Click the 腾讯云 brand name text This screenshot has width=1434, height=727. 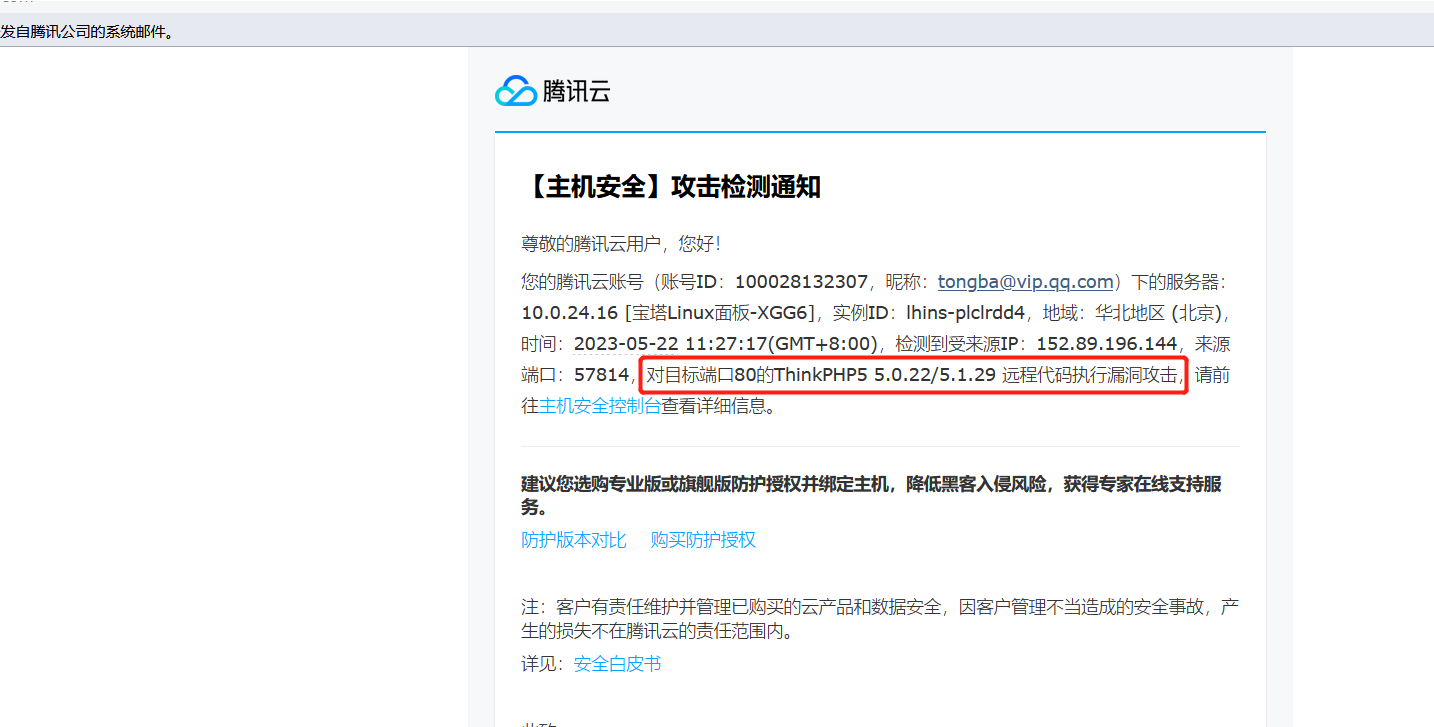(577, 92)
